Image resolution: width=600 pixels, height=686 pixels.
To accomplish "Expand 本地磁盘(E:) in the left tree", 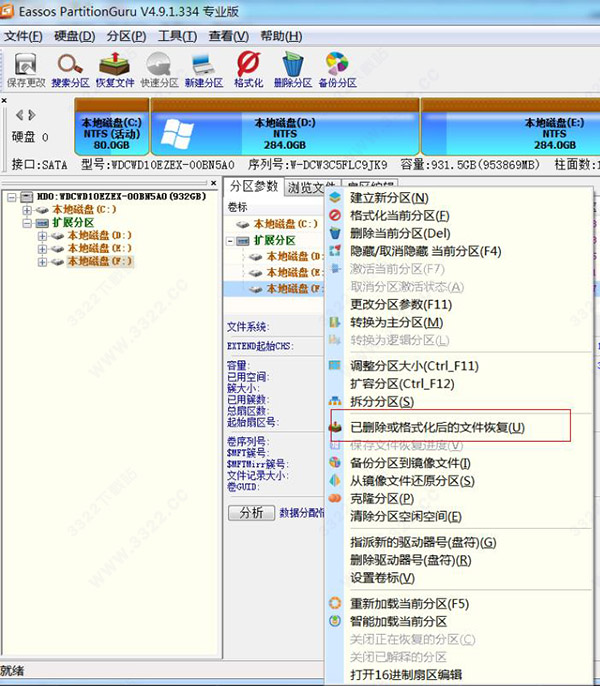I will [42, 249].
